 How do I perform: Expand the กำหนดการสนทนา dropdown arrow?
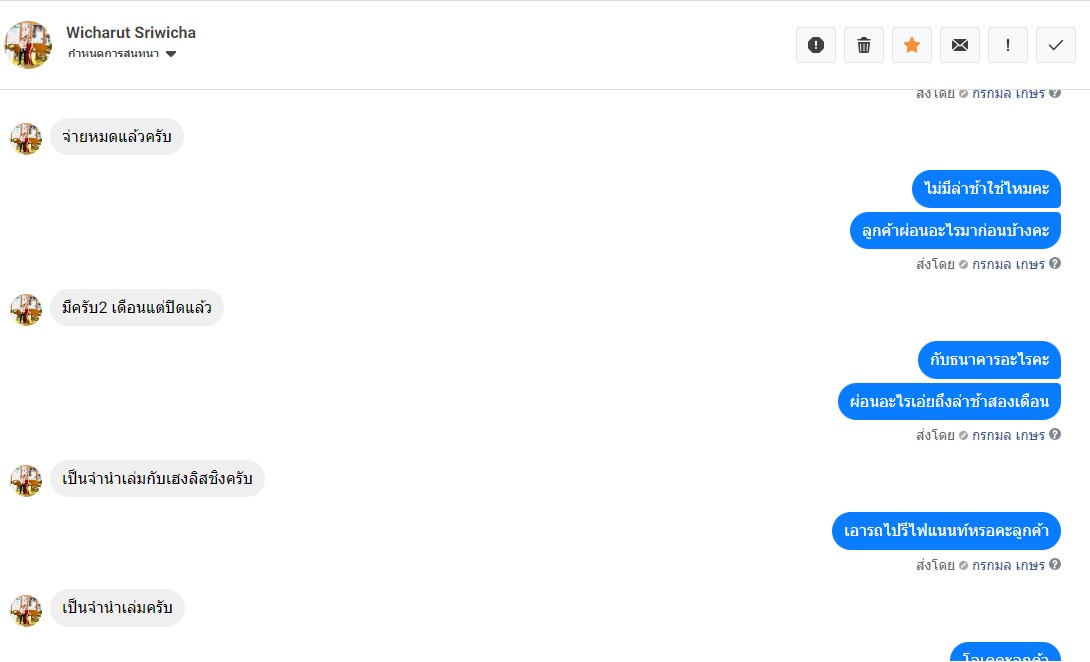171,54
